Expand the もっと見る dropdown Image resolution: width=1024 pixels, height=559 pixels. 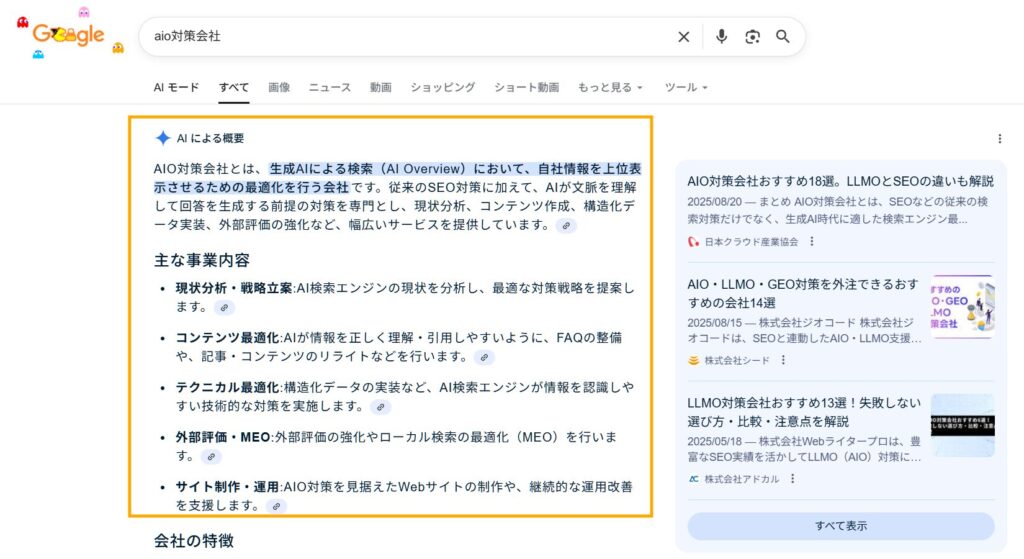click(610, 88)
